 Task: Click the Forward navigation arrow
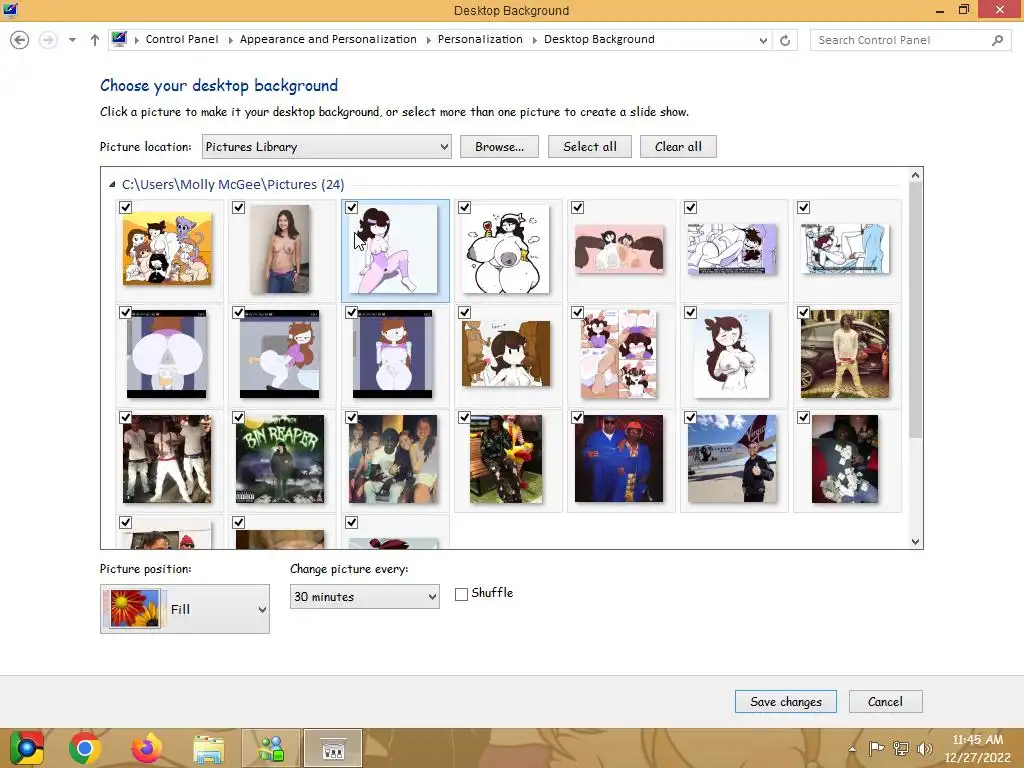[x=48, y=40]
